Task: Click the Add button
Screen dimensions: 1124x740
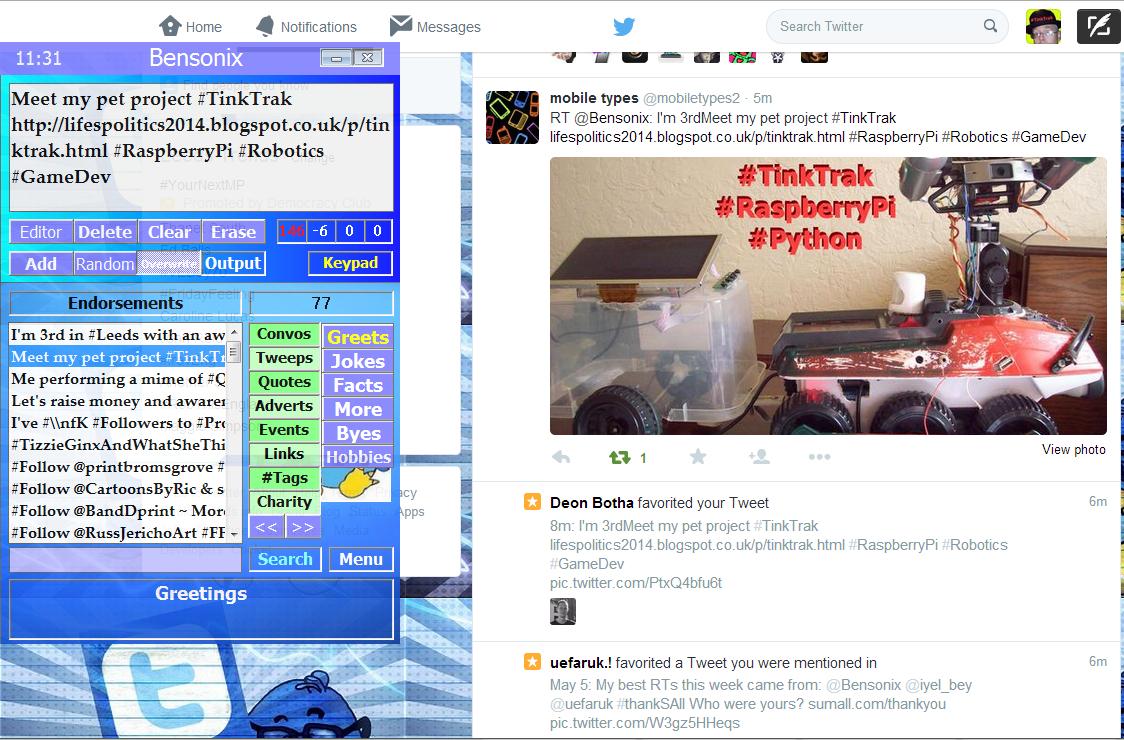Action: pyautogui.click(x=41, y=263)
